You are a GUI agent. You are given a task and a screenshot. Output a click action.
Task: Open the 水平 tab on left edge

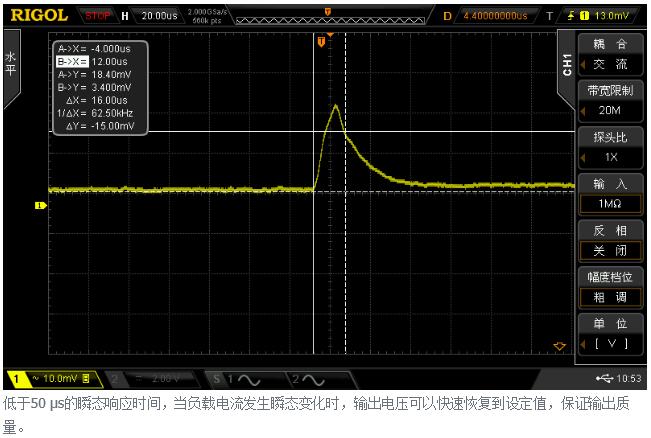tap(11, 65)
